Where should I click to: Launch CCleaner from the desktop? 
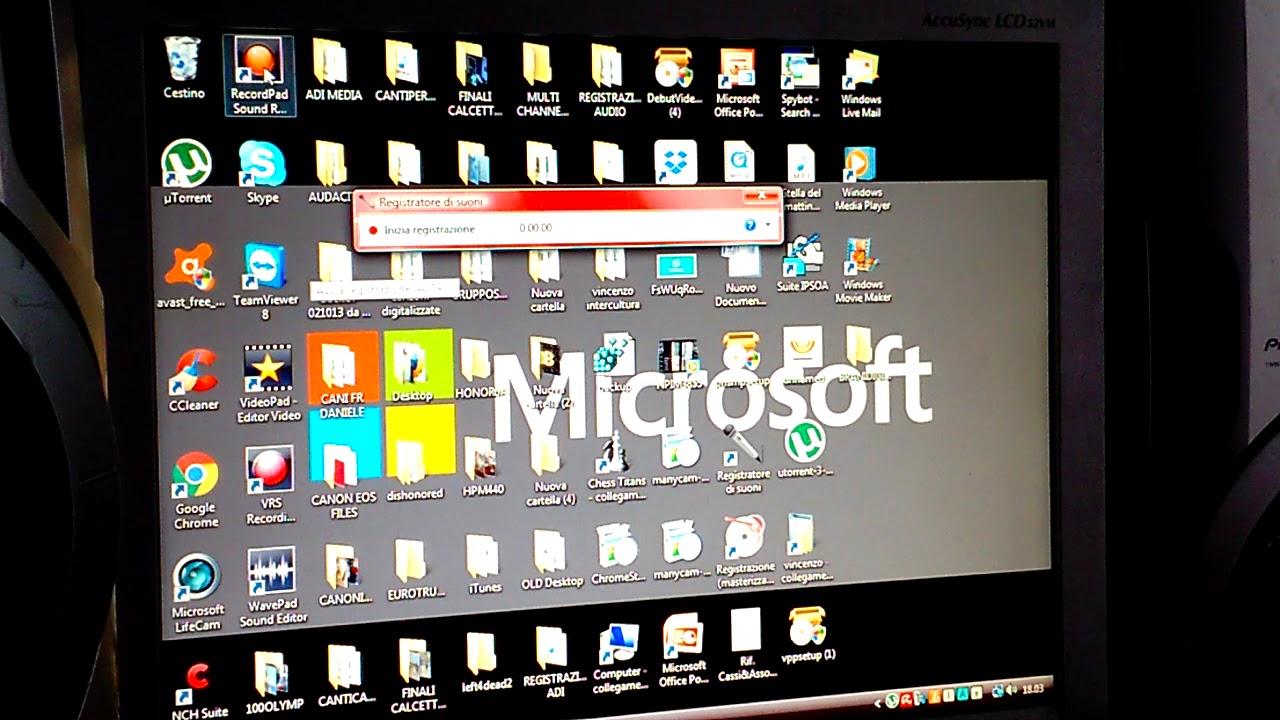coord(194,380)
